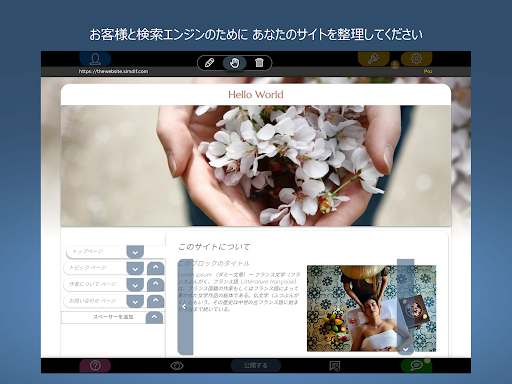
Task: Select the hands with blossoms header image
Action: point(256,166)
